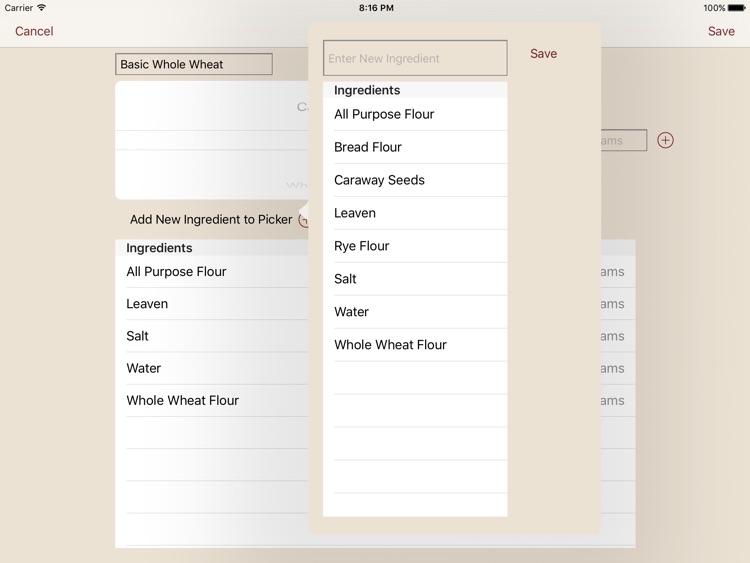The height and width of the screenshot is (563, 750).
Task: Select Caraway Seeds in the popover list
Action: [x=415, y=180]
